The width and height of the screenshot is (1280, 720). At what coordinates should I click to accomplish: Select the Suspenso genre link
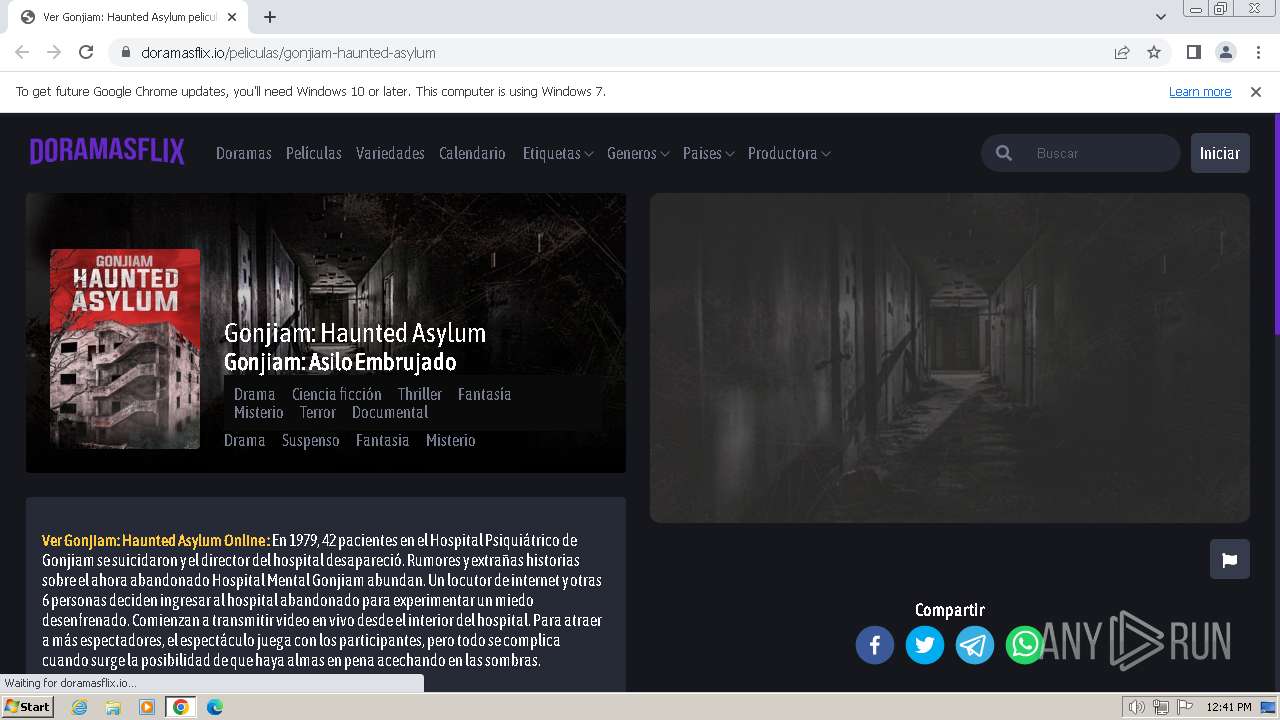(311, 440)
